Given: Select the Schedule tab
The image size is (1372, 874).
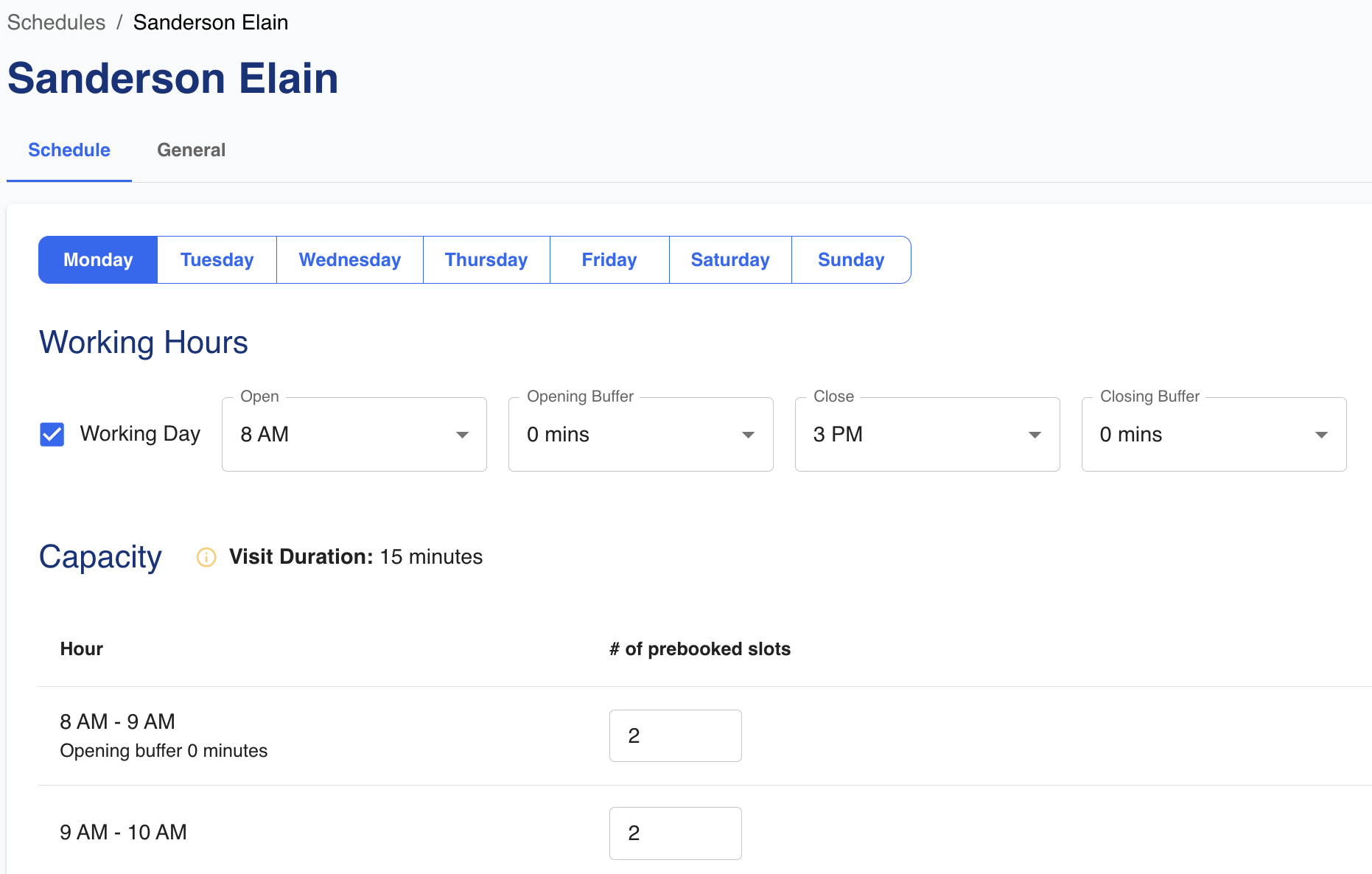Looking at the screenshot, I should [x=69, y=150].
